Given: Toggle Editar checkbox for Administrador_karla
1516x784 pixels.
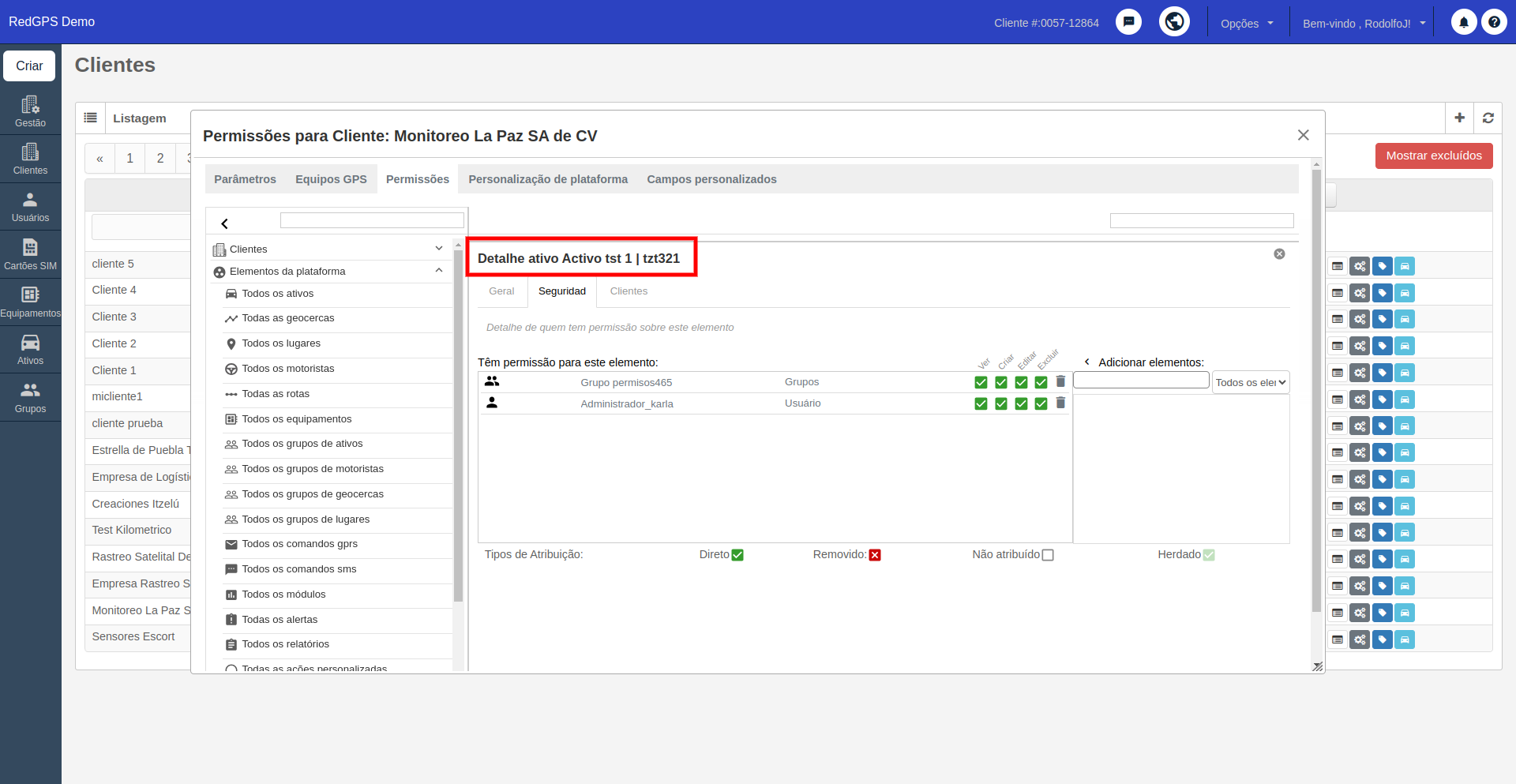Looking at the screenshot, I should pyautogui.click(x=1021, y=403).
